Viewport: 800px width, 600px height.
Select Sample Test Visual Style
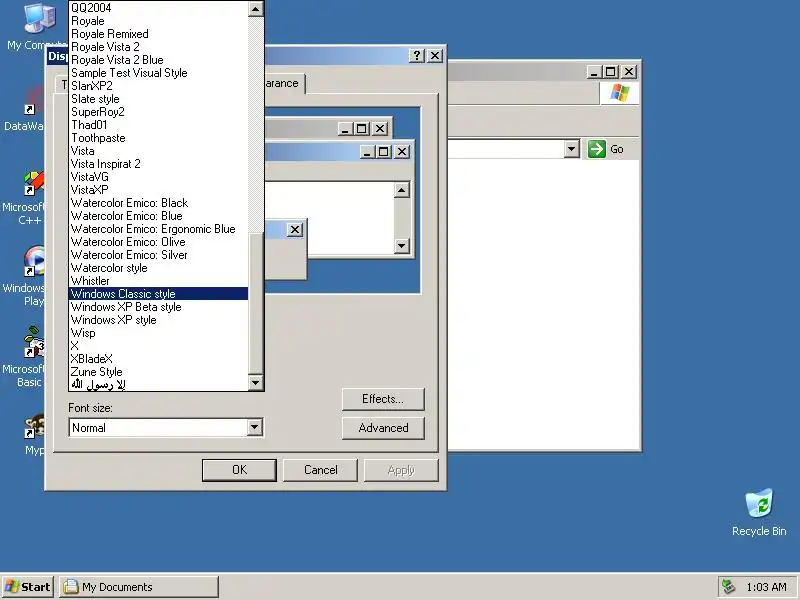pos(158,73)
